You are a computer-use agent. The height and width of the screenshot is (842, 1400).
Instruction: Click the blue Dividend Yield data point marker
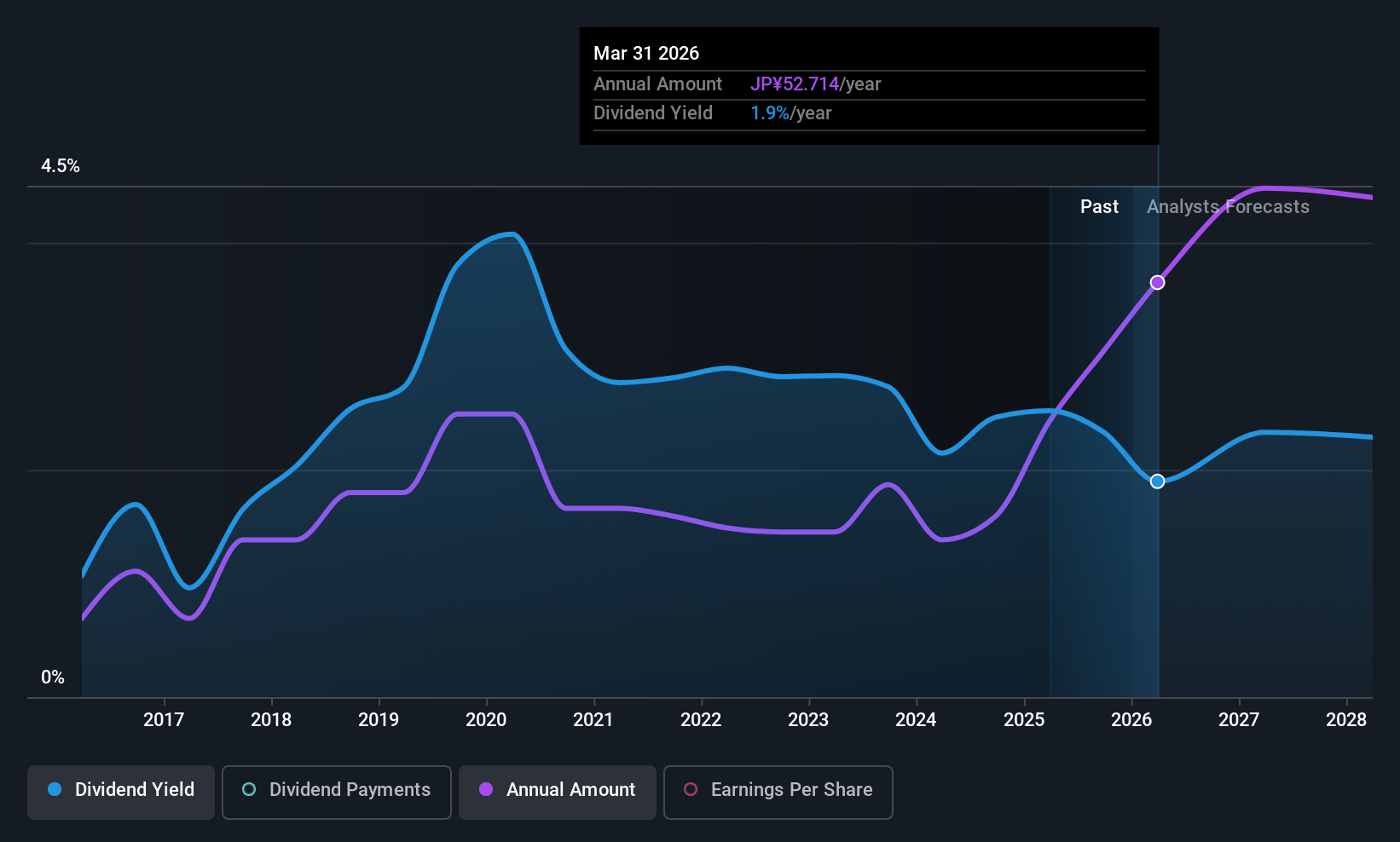pos(1157,482)
